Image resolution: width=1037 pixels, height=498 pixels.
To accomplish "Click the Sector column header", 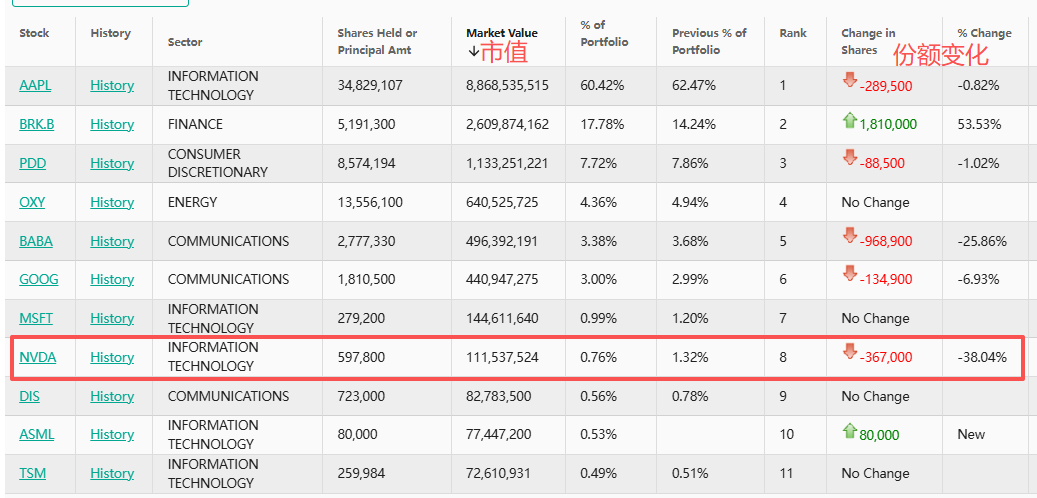I will (185, 42).
